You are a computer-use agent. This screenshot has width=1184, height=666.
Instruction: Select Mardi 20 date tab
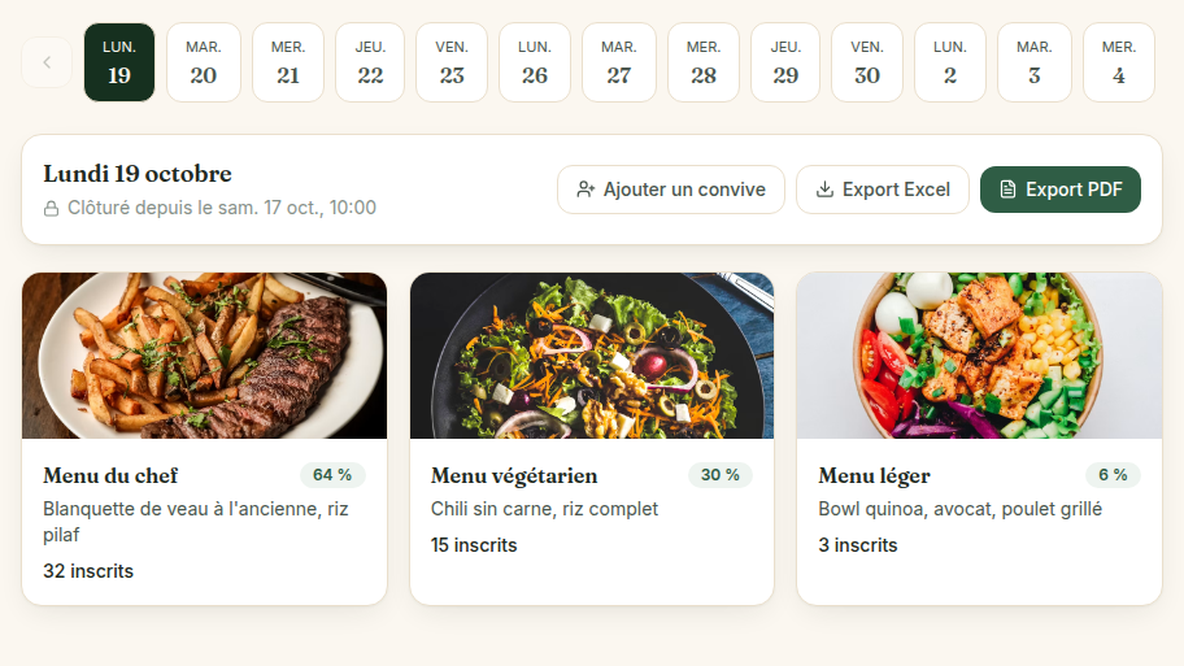tap(204, 62)
